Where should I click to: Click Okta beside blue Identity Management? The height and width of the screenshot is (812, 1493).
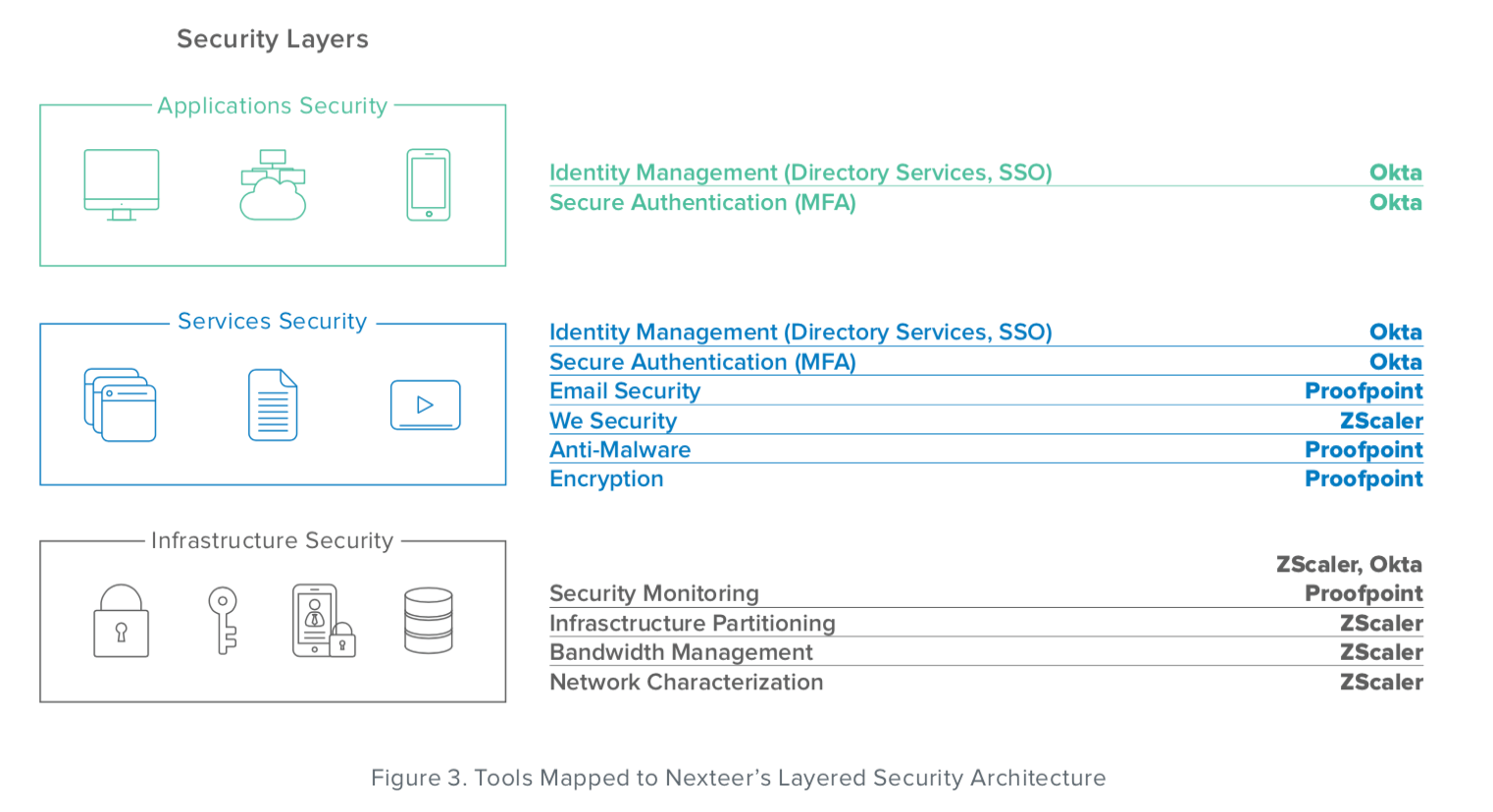coord(1396,332)
